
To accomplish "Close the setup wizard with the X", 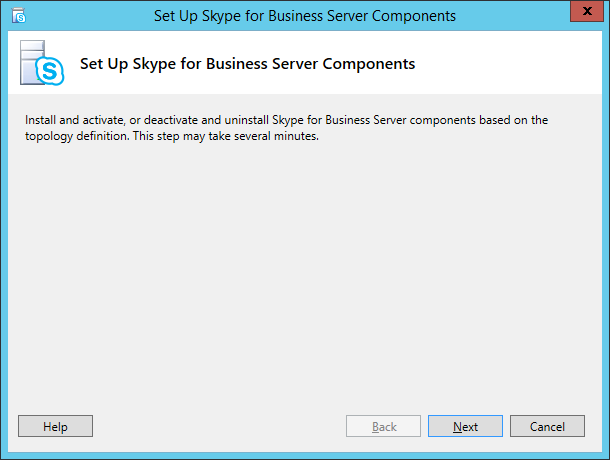I will (587, 11).
